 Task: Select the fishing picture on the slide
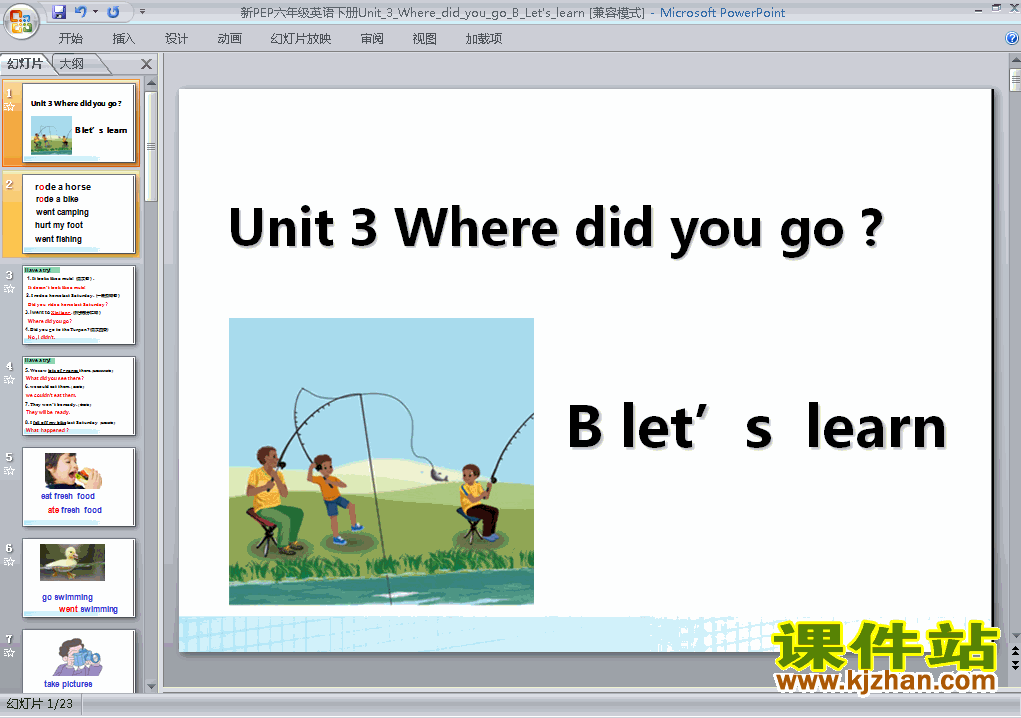coord(381,462)
